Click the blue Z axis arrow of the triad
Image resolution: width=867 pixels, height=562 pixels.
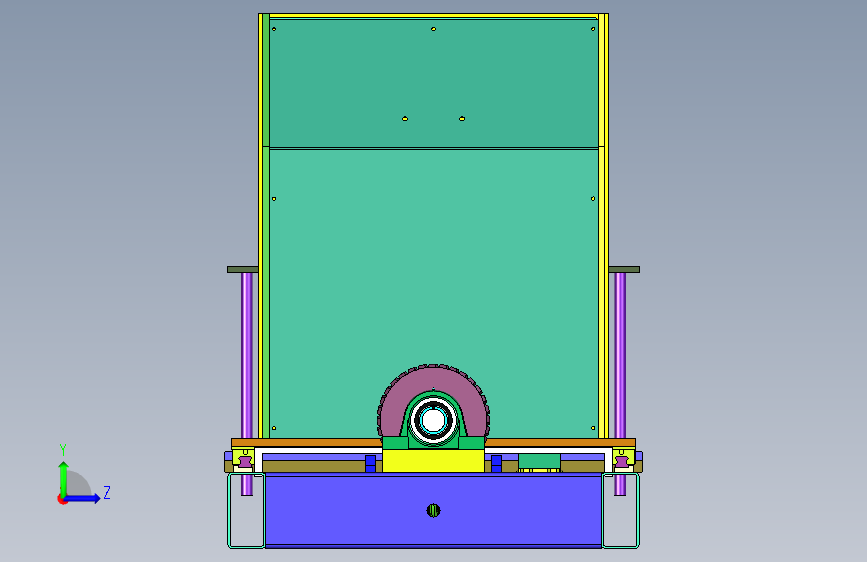82,498
